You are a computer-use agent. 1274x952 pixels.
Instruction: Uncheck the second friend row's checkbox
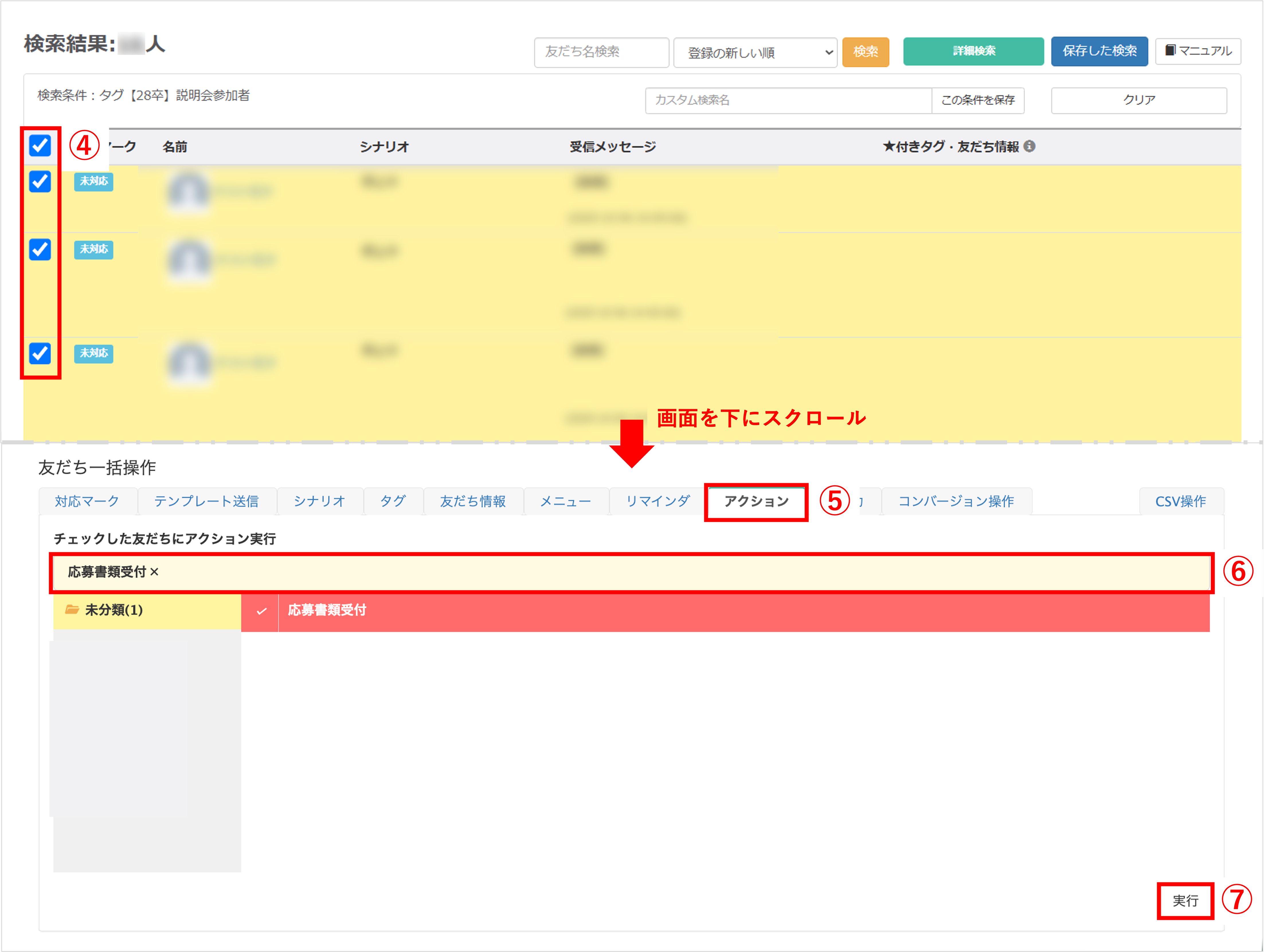[39, 250]
